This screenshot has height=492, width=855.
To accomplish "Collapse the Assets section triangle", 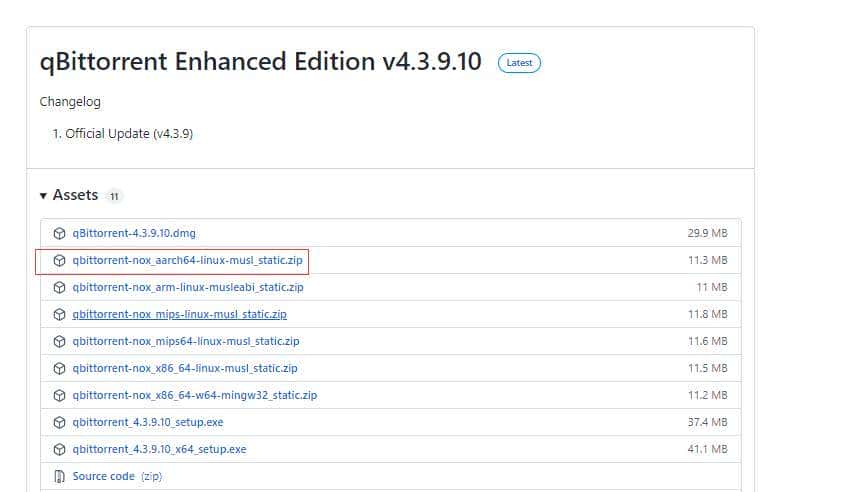I will coord(44,196).
